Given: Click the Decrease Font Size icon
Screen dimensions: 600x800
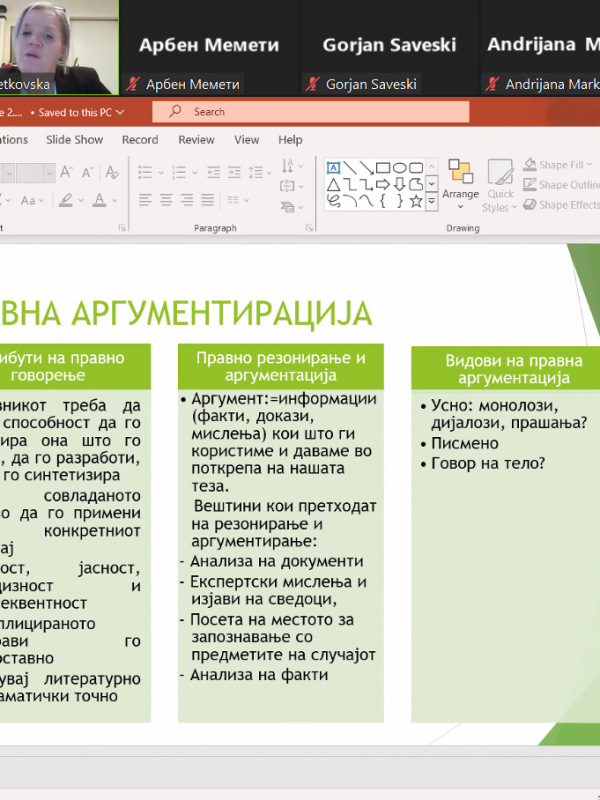Looking at the screenshot, I should (x=87, y=172).
